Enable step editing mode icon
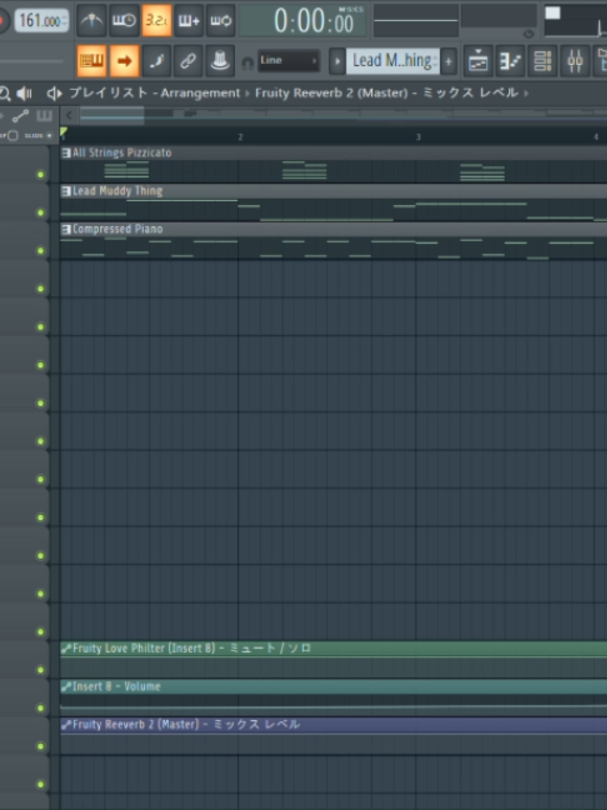607x810 pixels. point(157,61)
